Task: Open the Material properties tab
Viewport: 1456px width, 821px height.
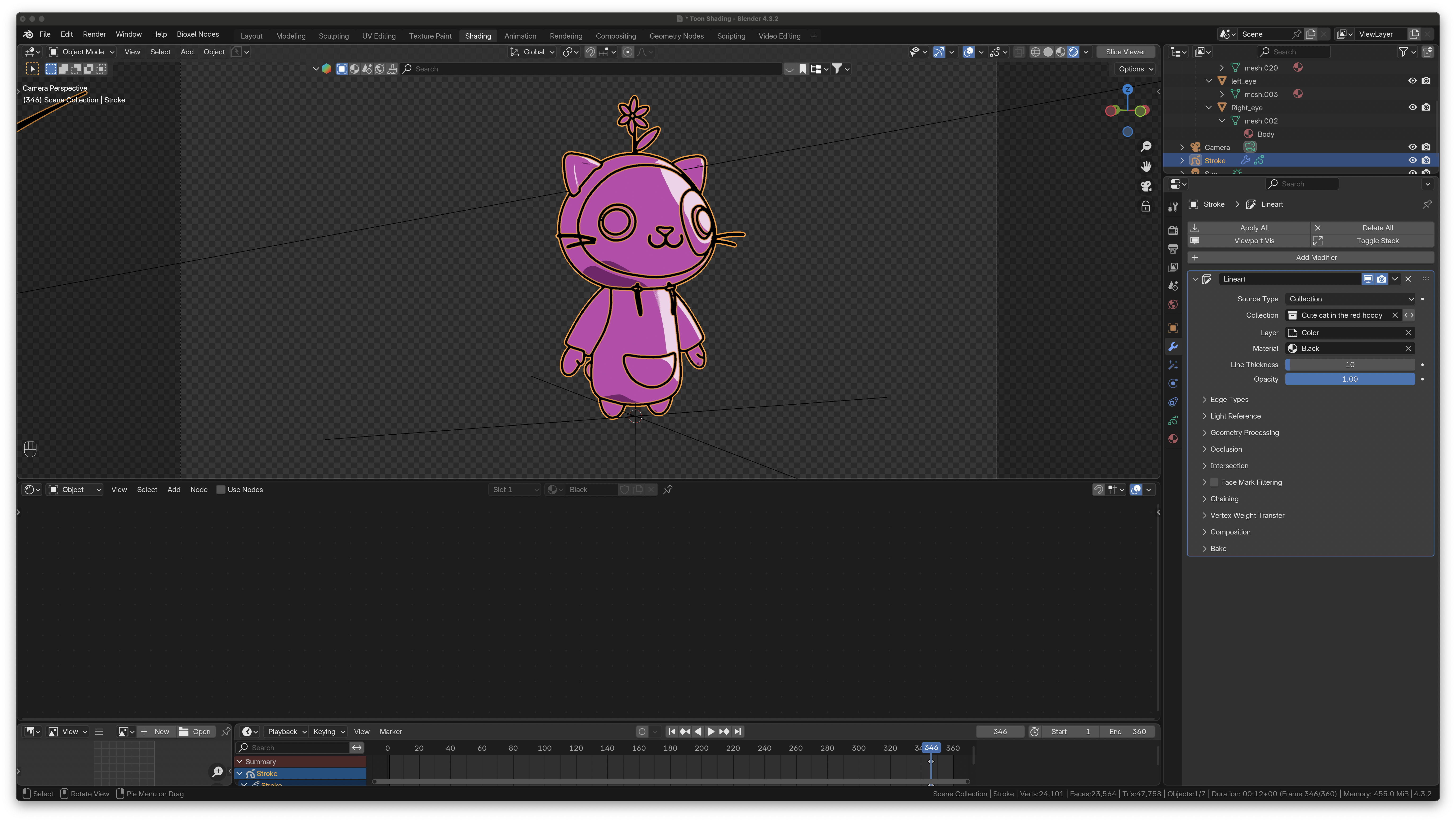Action: tap(1173, 439)
